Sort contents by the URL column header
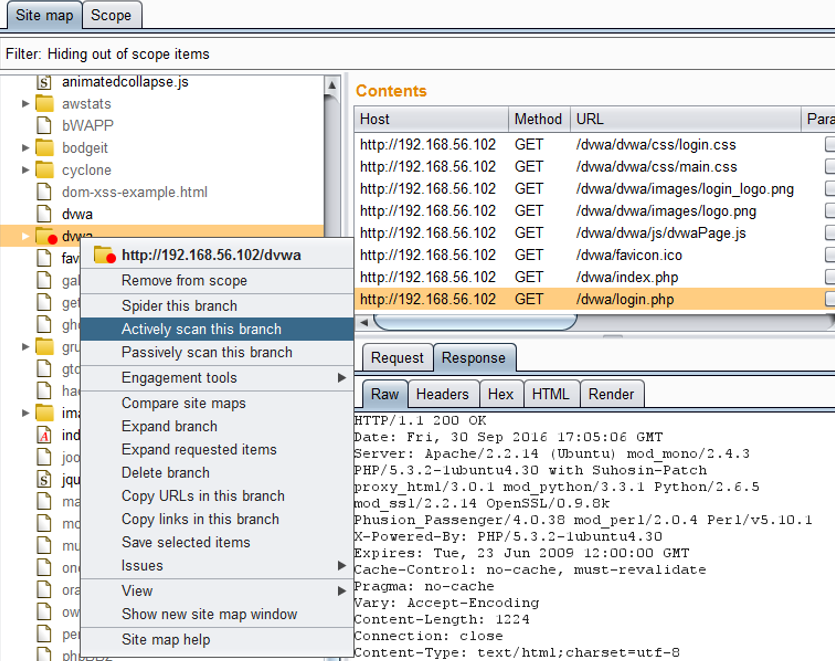The width and height of the screenshot is (835, 661). (685, 119)
